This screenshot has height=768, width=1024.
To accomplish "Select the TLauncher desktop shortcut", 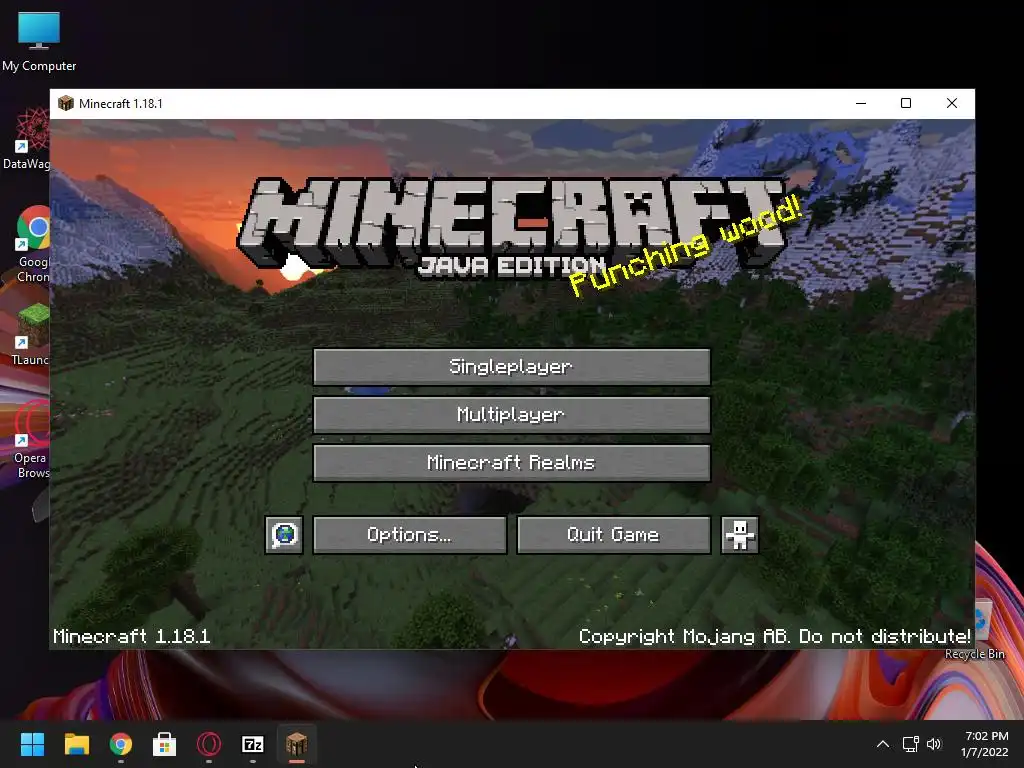I will click(x=31, y=334).
